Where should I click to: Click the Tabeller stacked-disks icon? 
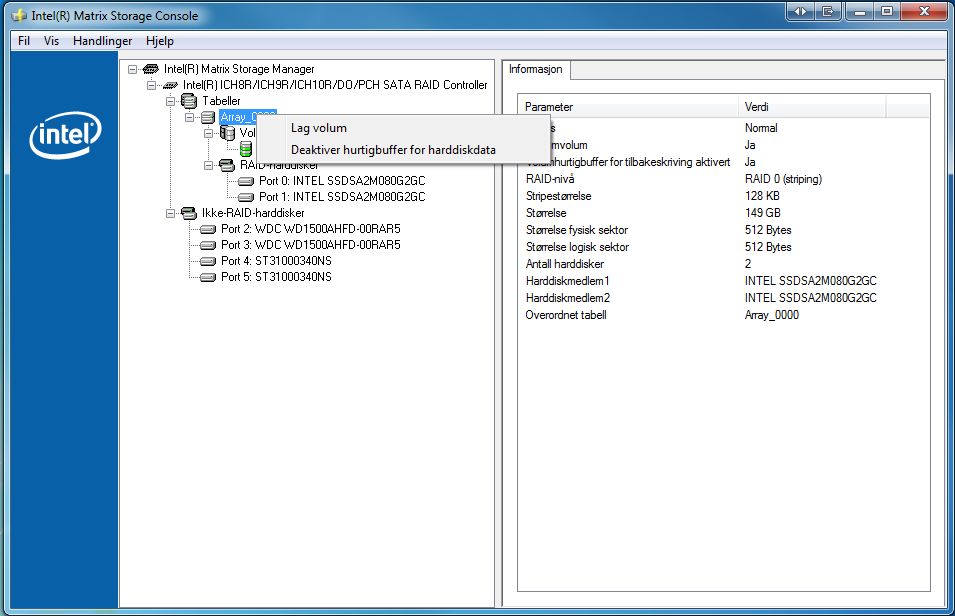point(189,101)
